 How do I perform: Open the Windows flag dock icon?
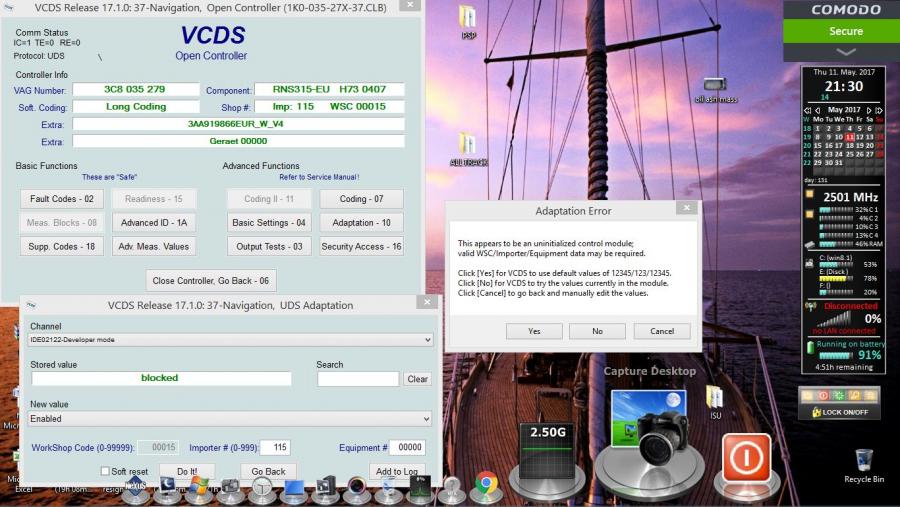click(199, 489)
